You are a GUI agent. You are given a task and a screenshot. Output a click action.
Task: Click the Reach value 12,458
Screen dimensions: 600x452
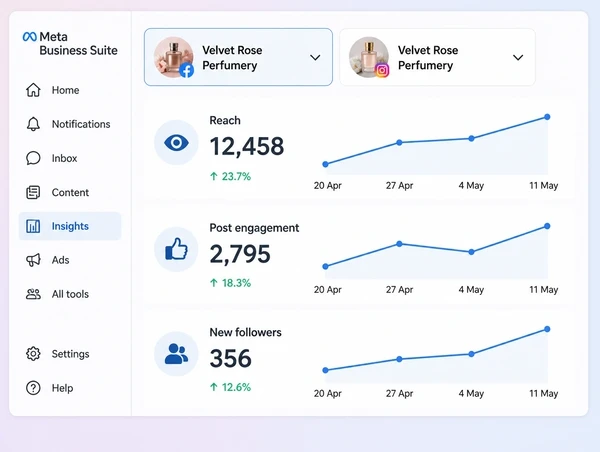247,147
